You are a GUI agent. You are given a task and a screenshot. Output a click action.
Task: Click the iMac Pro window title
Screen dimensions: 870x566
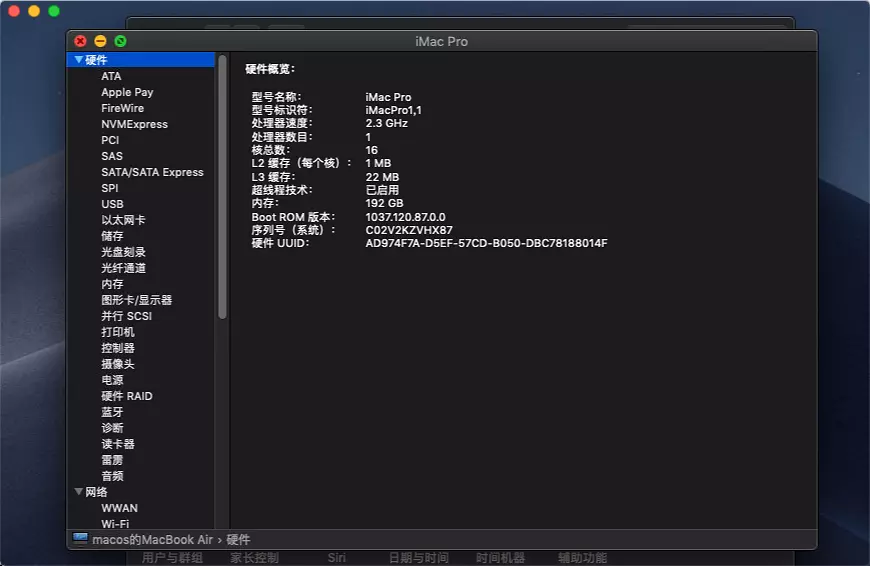442,42
